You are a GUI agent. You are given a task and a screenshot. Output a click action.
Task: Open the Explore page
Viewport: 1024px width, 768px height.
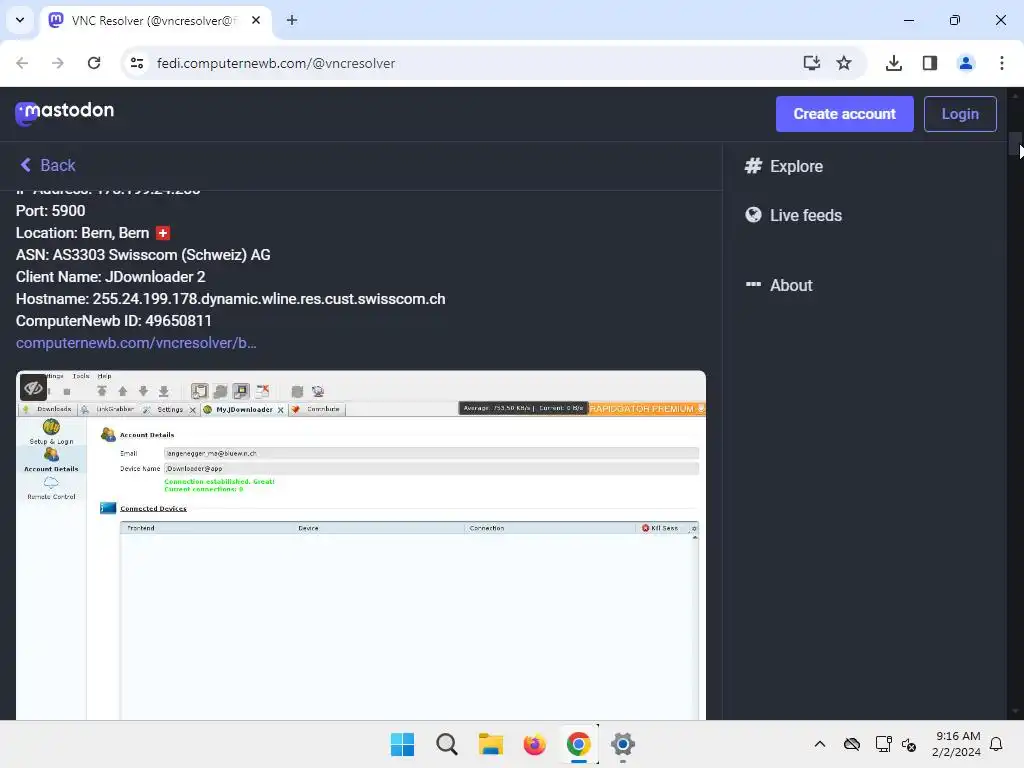tap(784, 166)
